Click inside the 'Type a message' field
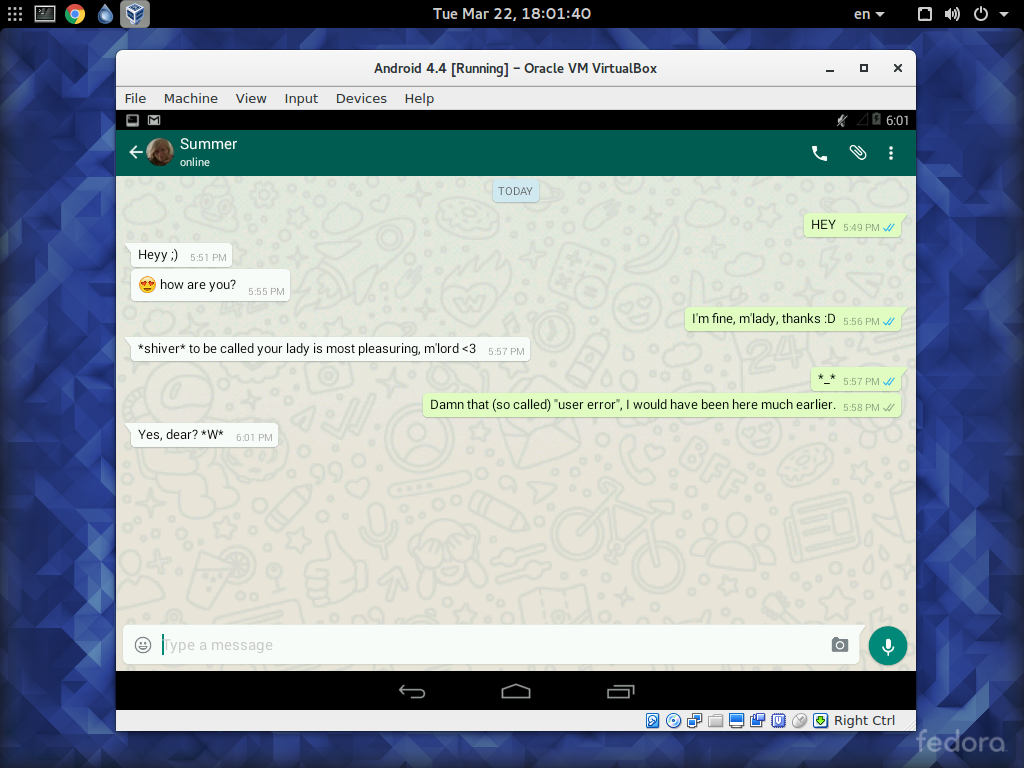The width and height of the screenshot is (1024, 768). point(493,645)
